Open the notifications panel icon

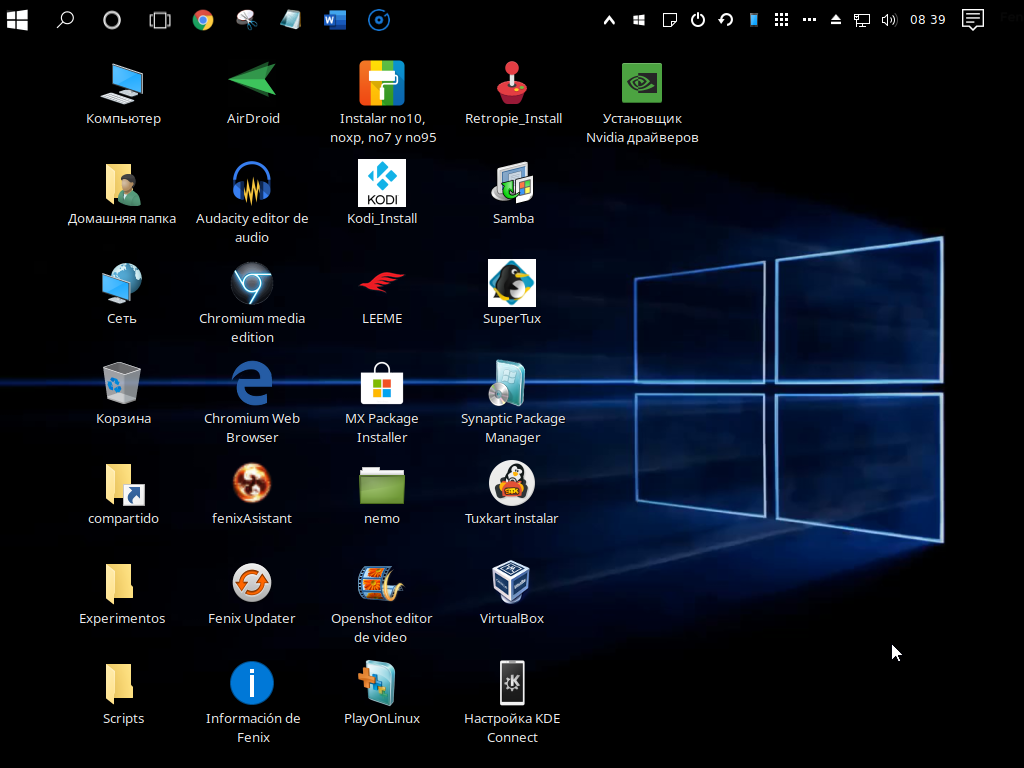[972, 20]
